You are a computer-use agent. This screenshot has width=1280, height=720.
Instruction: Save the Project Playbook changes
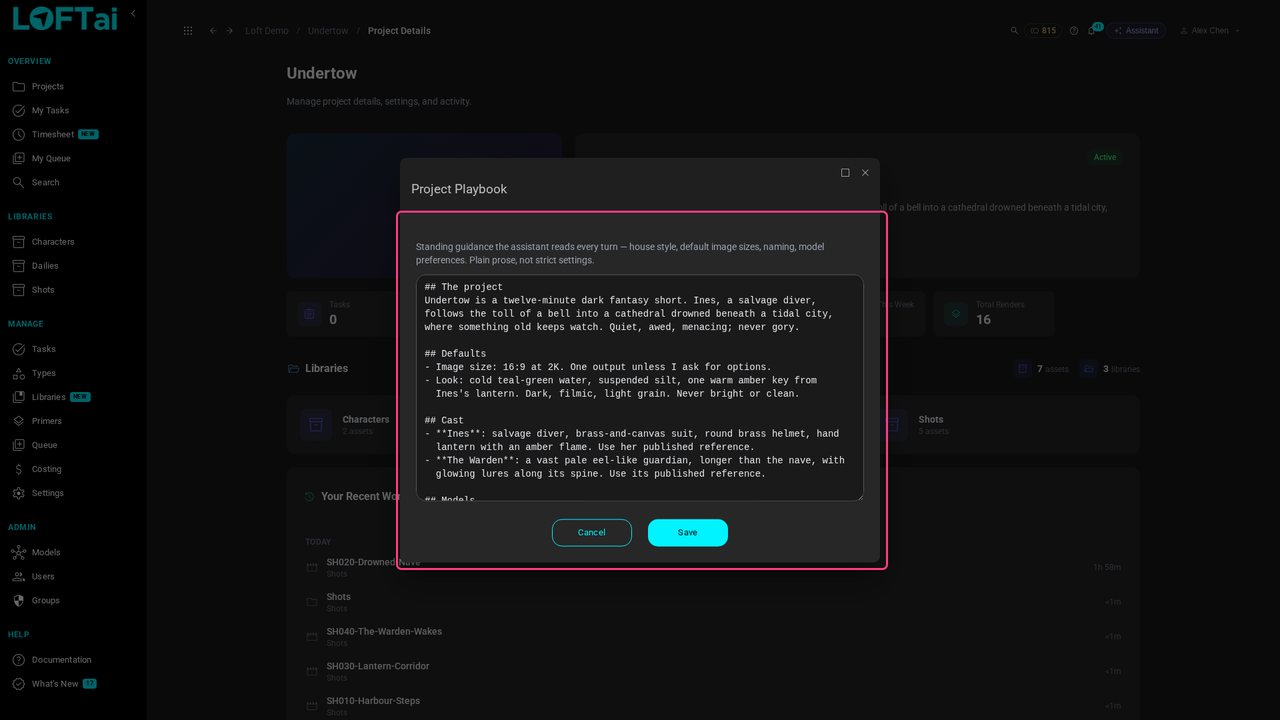[x=687, y=532]
